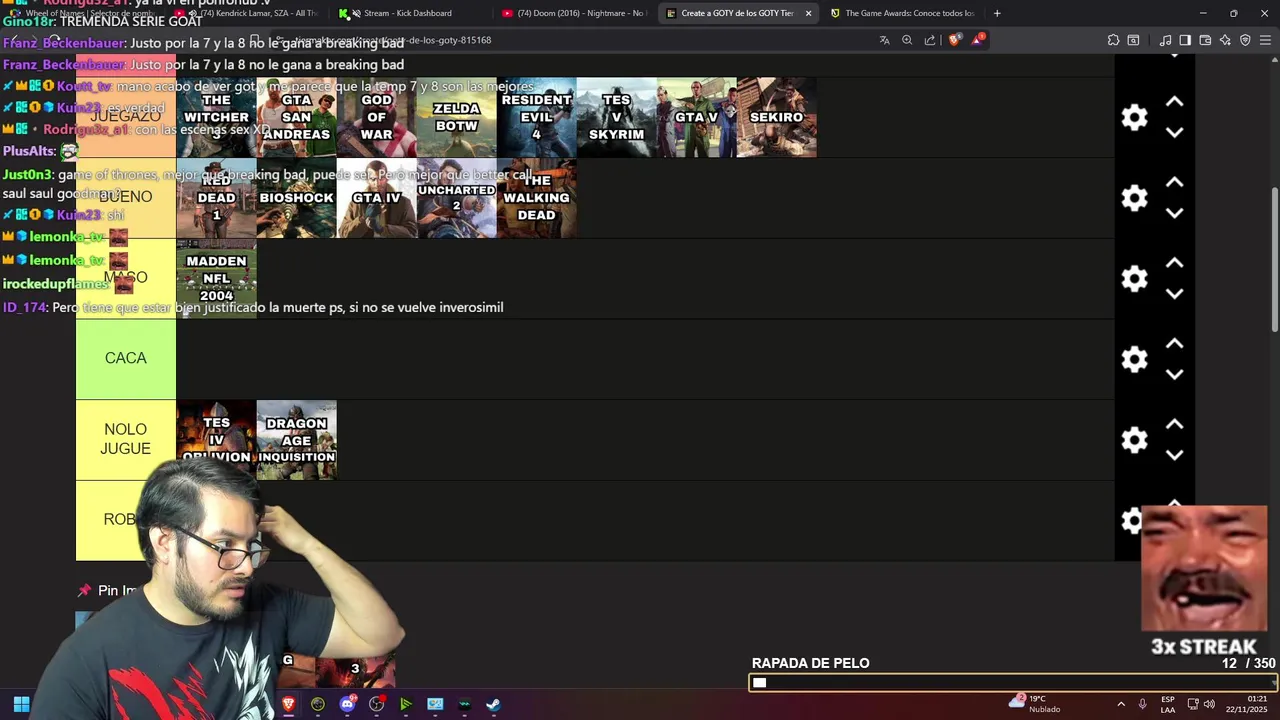The height and width of the screenshot is (720, 1280).
Task: Open the browser extensions puzzle icon
Action: tap(1113, 40)
